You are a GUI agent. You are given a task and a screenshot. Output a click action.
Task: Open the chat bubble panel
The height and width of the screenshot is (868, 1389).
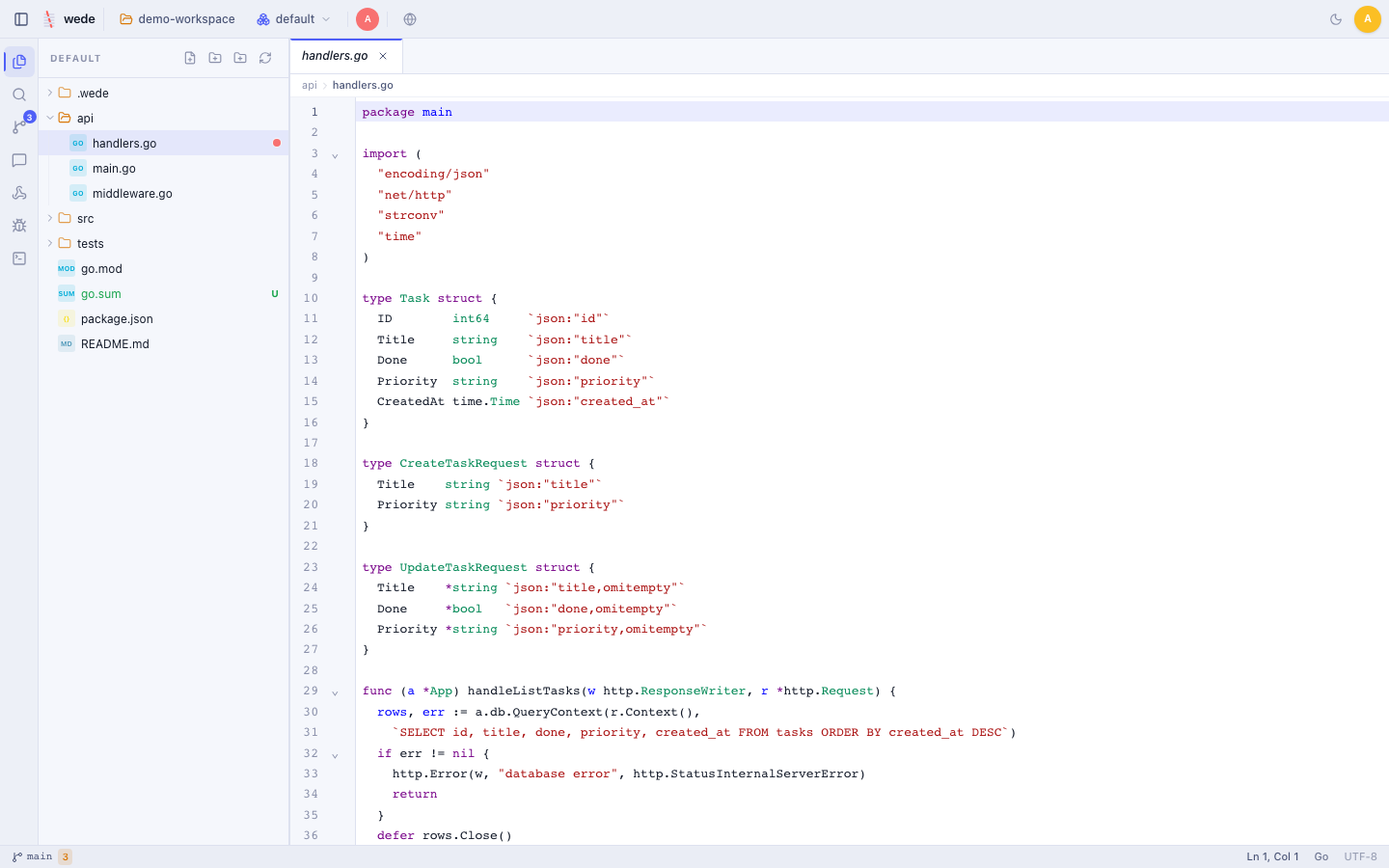coord(19,160)
